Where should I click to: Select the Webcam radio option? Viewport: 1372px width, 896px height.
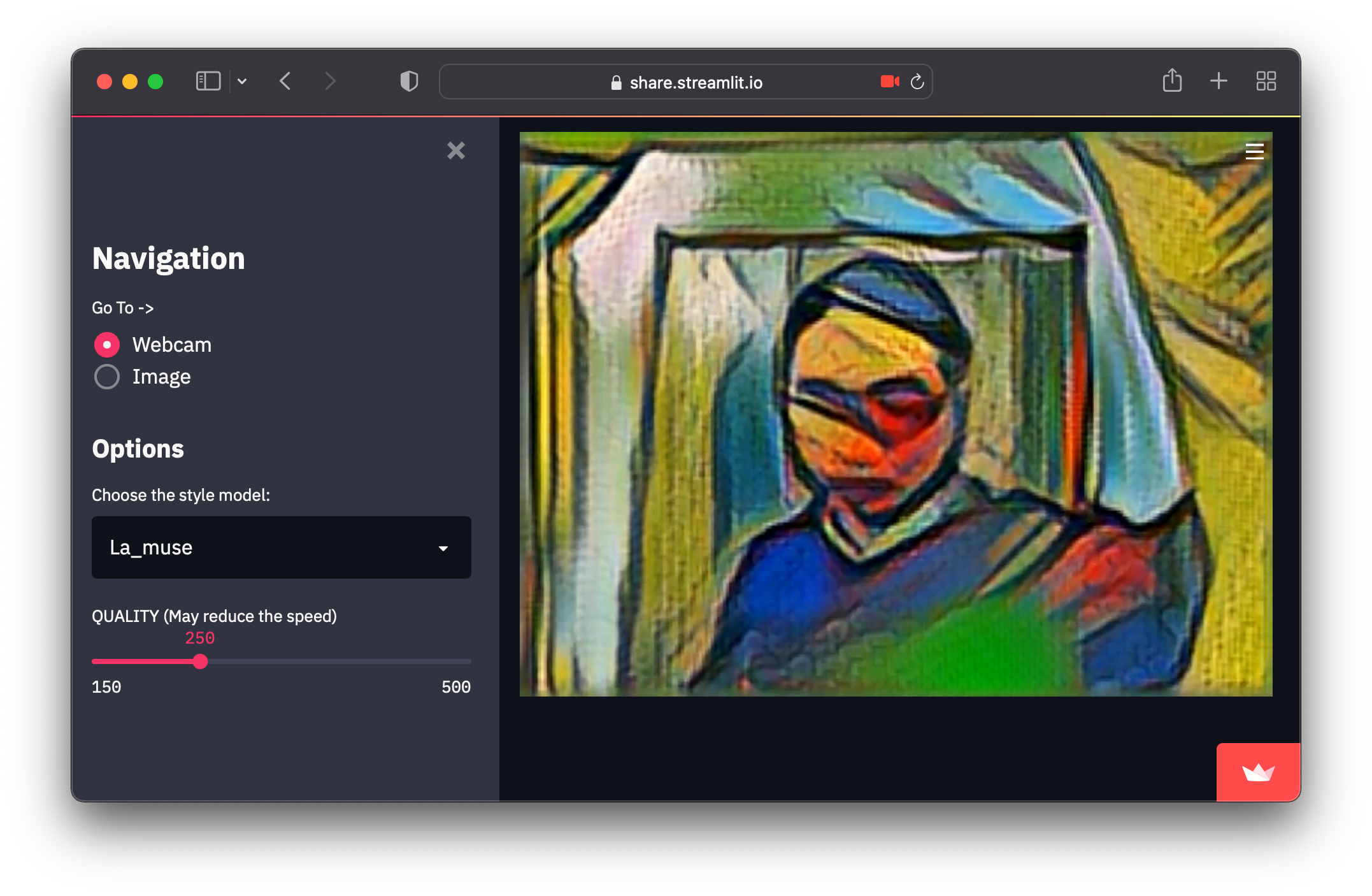[107, 345]
